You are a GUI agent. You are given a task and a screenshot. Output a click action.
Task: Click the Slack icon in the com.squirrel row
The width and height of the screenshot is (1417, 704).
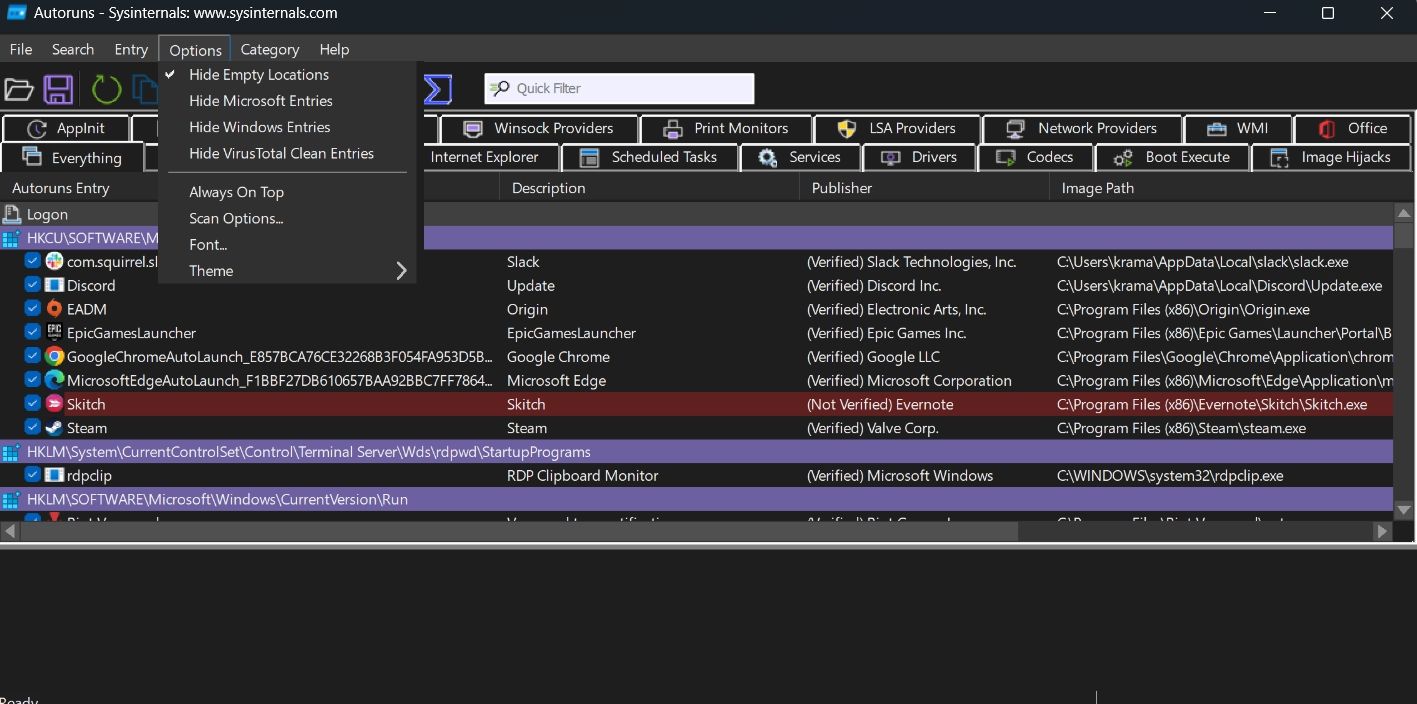pyautogui.click(x=54, y=261)
